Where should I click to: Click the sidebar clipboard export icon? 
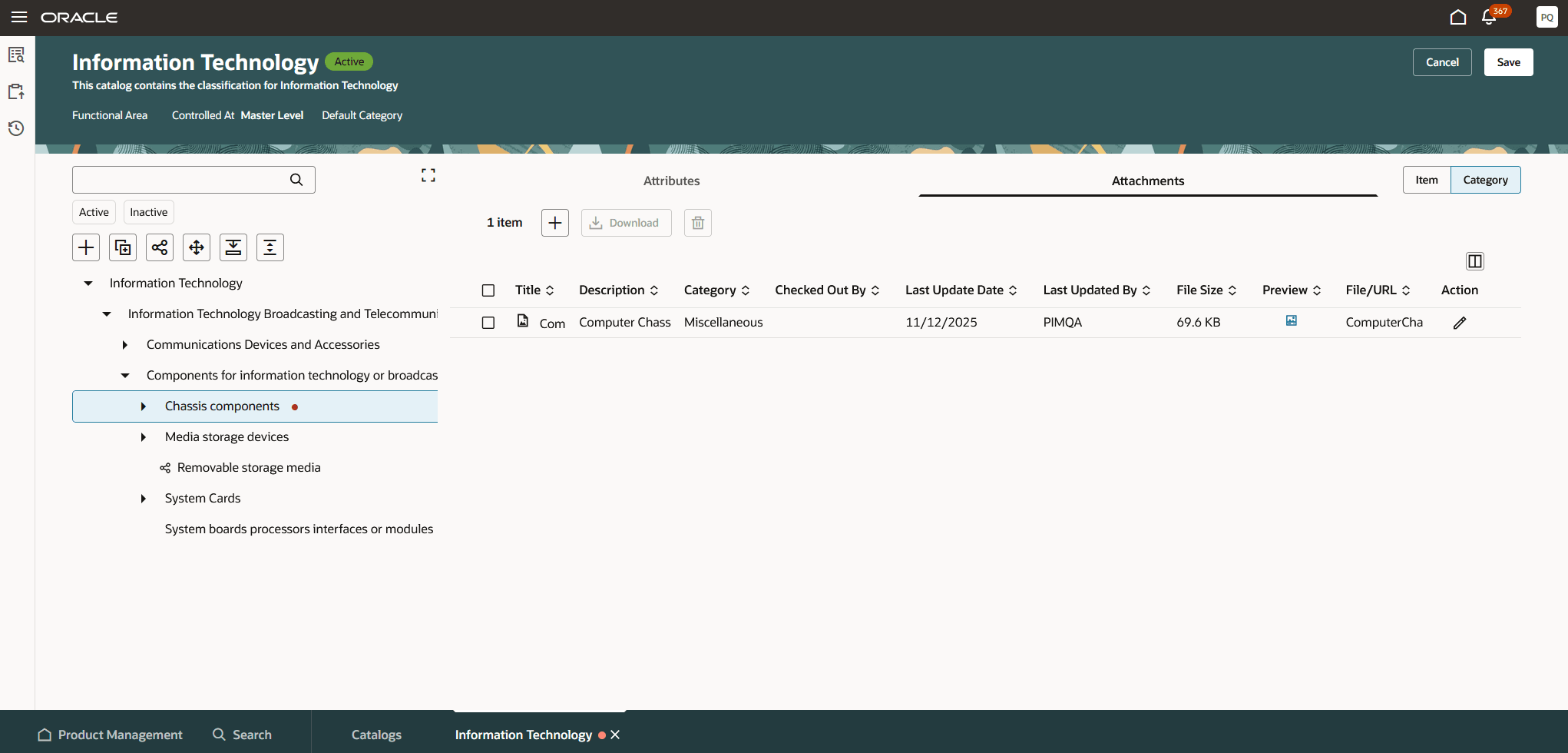(x=16, y=92)
